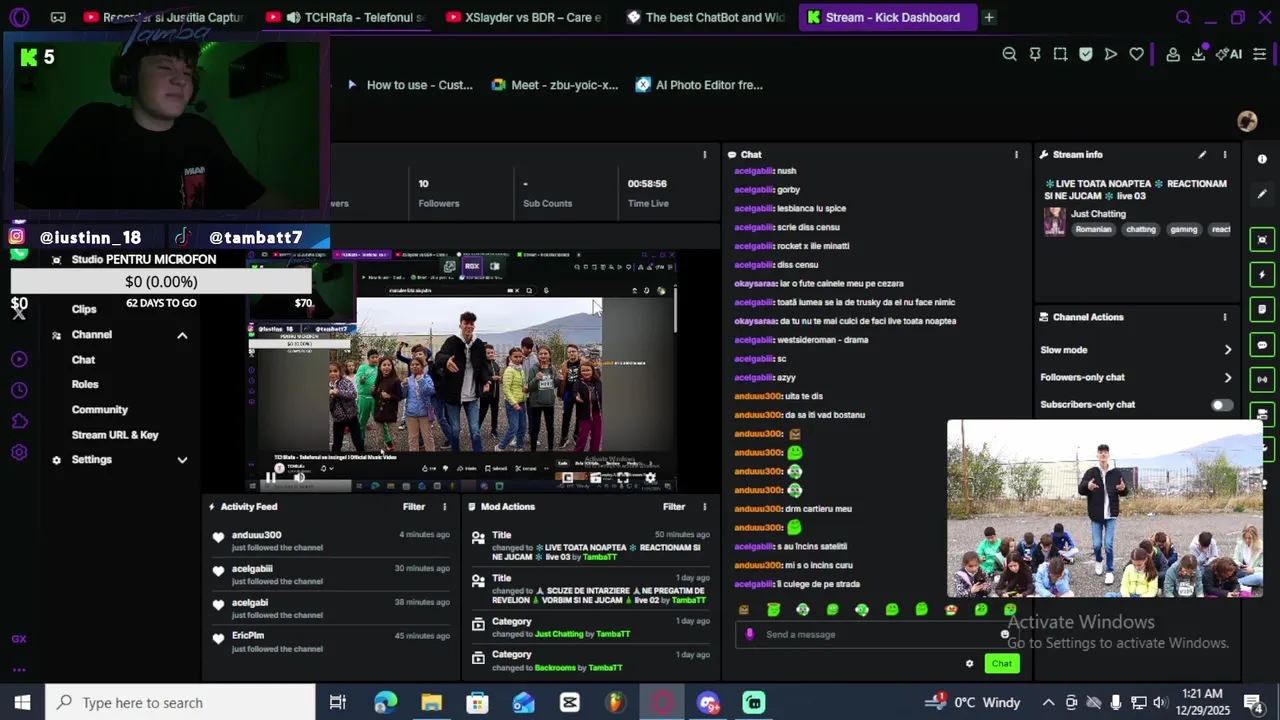This screenshot has height=720, width=1280.
Task: Open Stream URL & Key page
Action: point(115,435)
